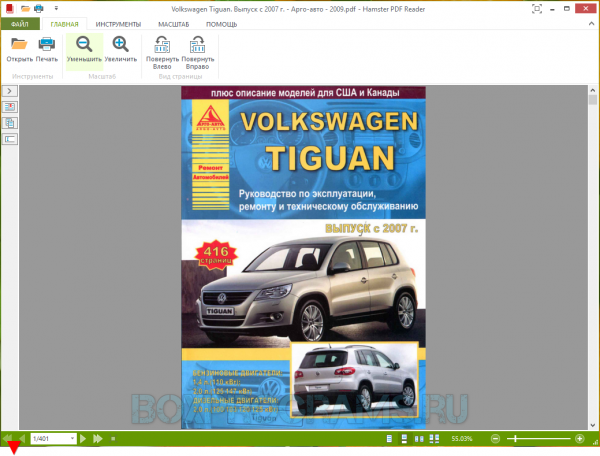Switch to the МАСШТАБ tab
This screenshot has width=600, height=456.
click(174, 24)
